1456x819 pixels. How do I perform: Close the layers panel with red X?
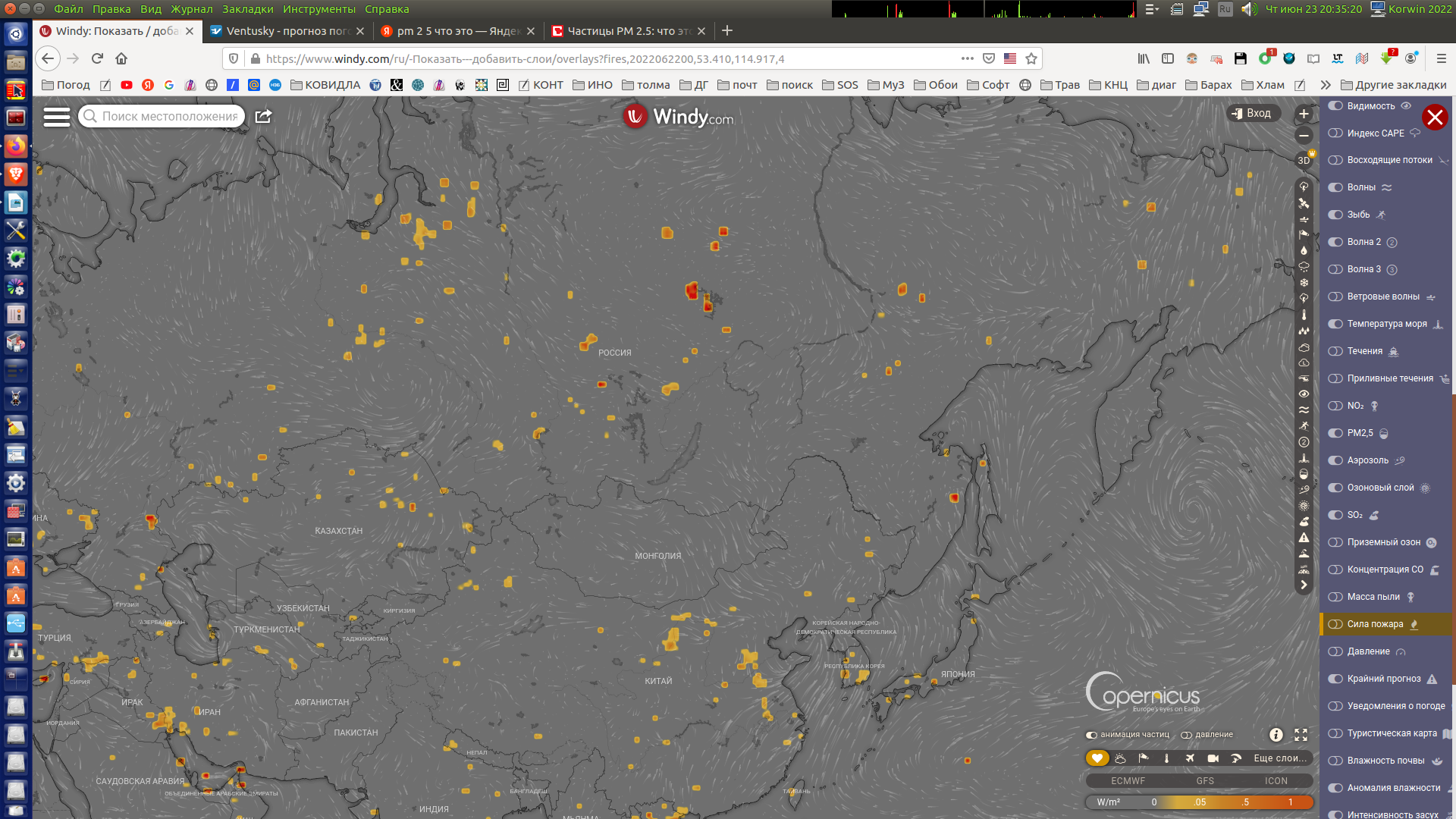point(1435,118)
